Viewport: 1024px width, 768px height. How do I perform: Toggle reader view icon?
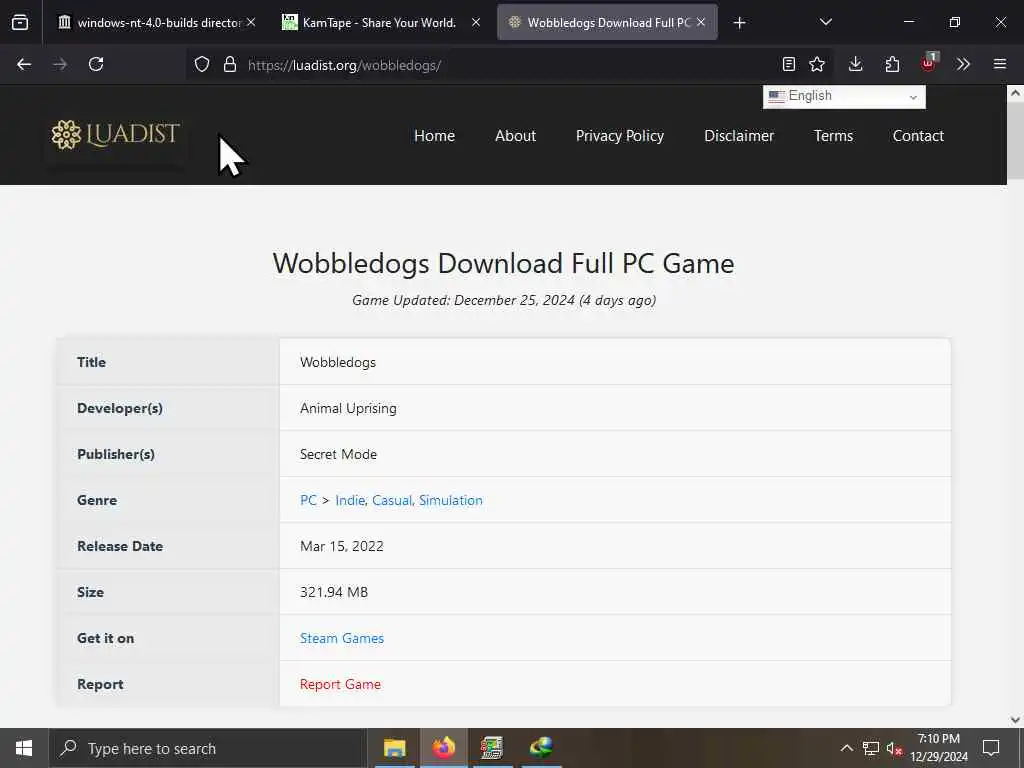pyautogui.click(x=788, y=64)
